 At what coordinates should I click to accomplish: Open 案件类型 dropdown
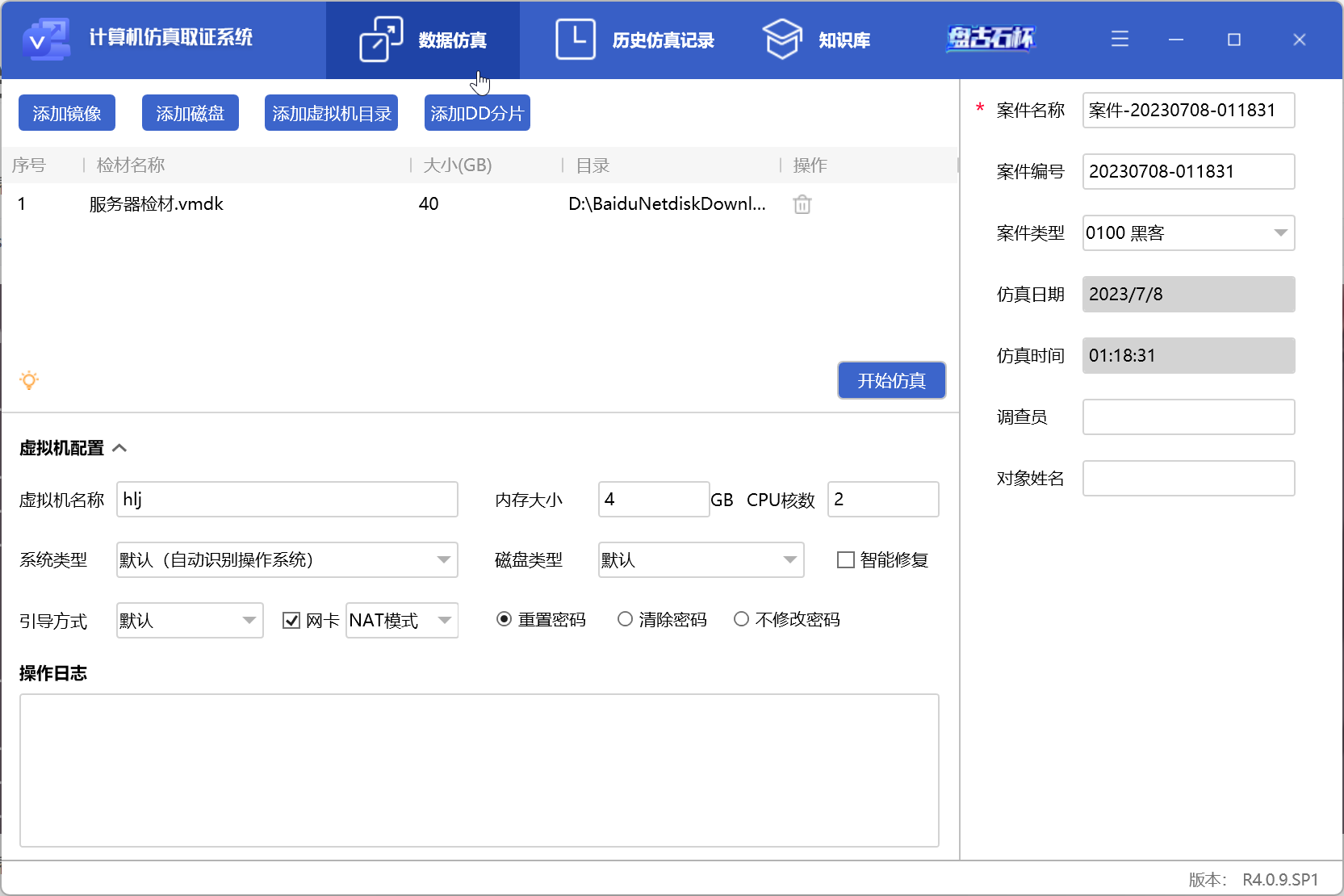point(1189,232)
